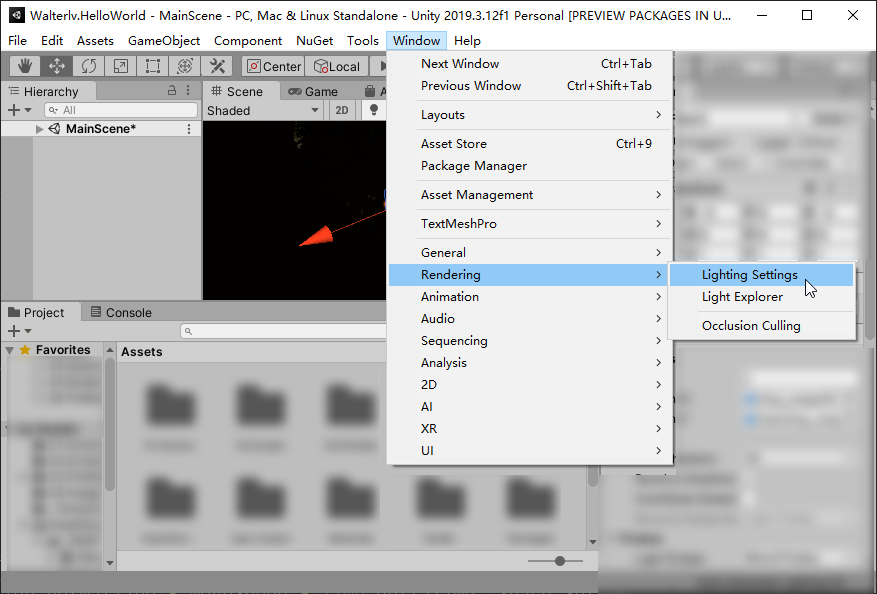877x594 pixels.
Task: Switch to the Console tab
Action: 121,313
